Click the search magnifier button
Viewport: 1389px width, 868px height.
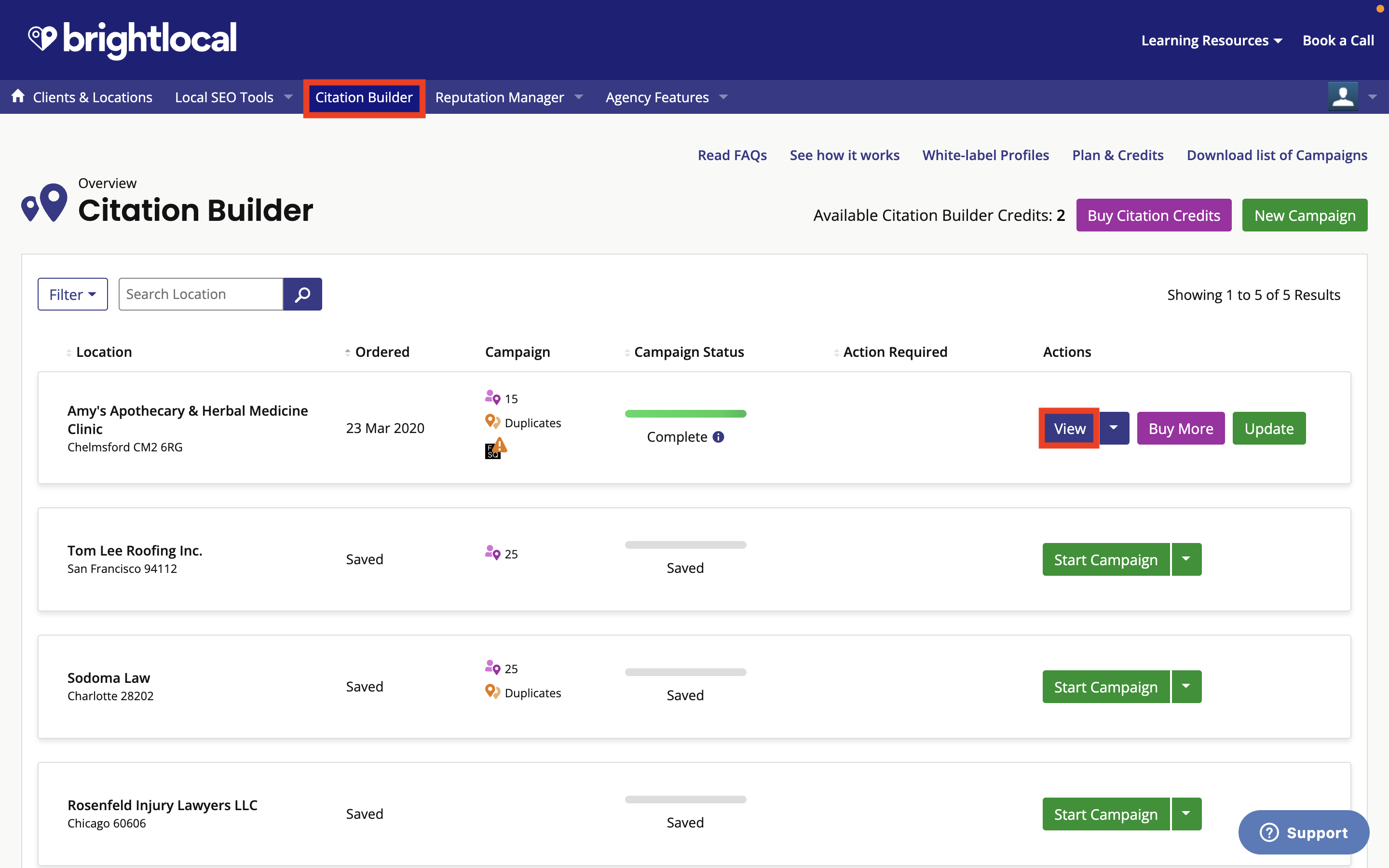tap(302, 295)
